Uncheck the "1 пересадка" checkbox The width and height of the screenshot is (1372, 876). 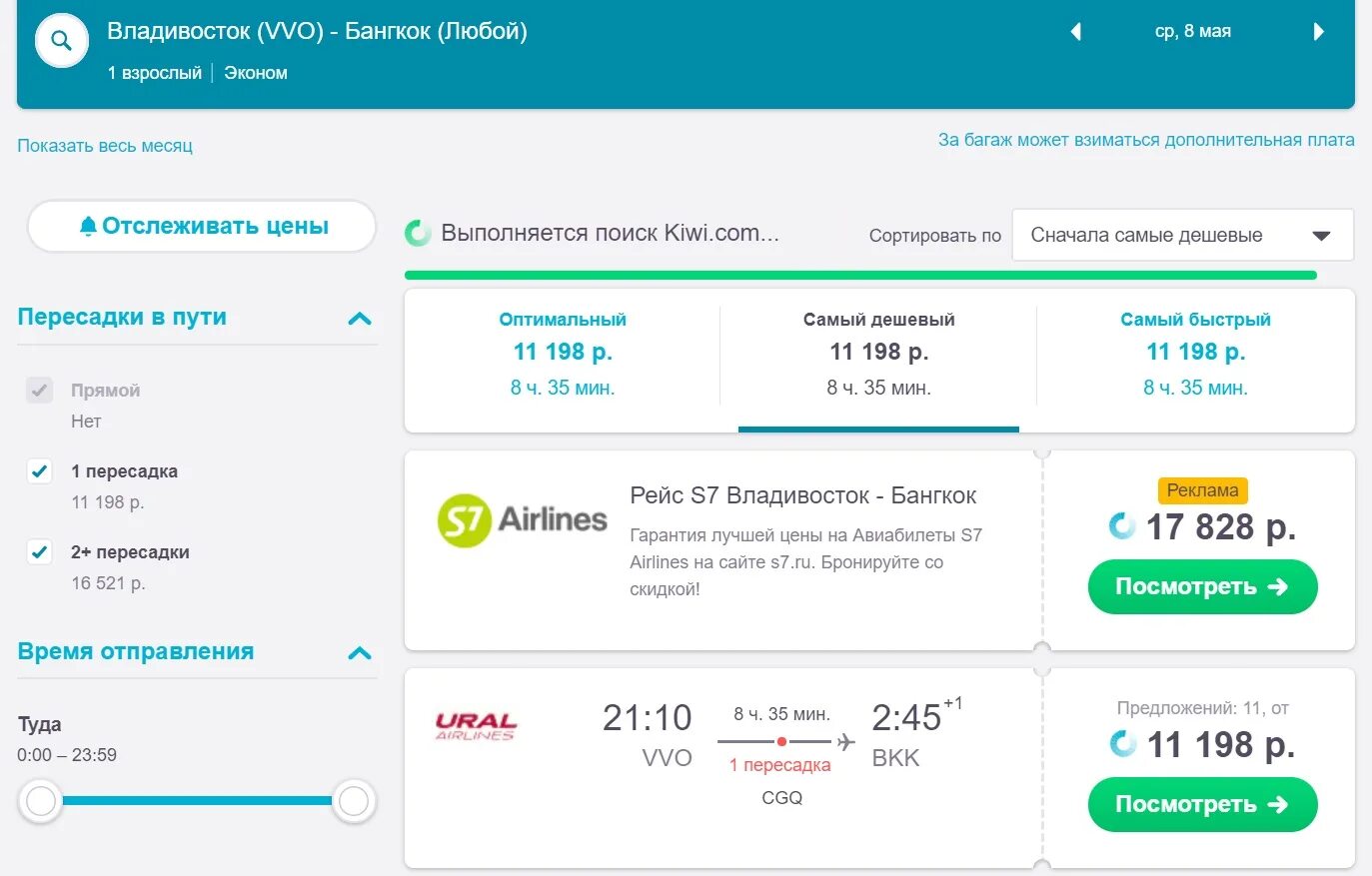40,471
